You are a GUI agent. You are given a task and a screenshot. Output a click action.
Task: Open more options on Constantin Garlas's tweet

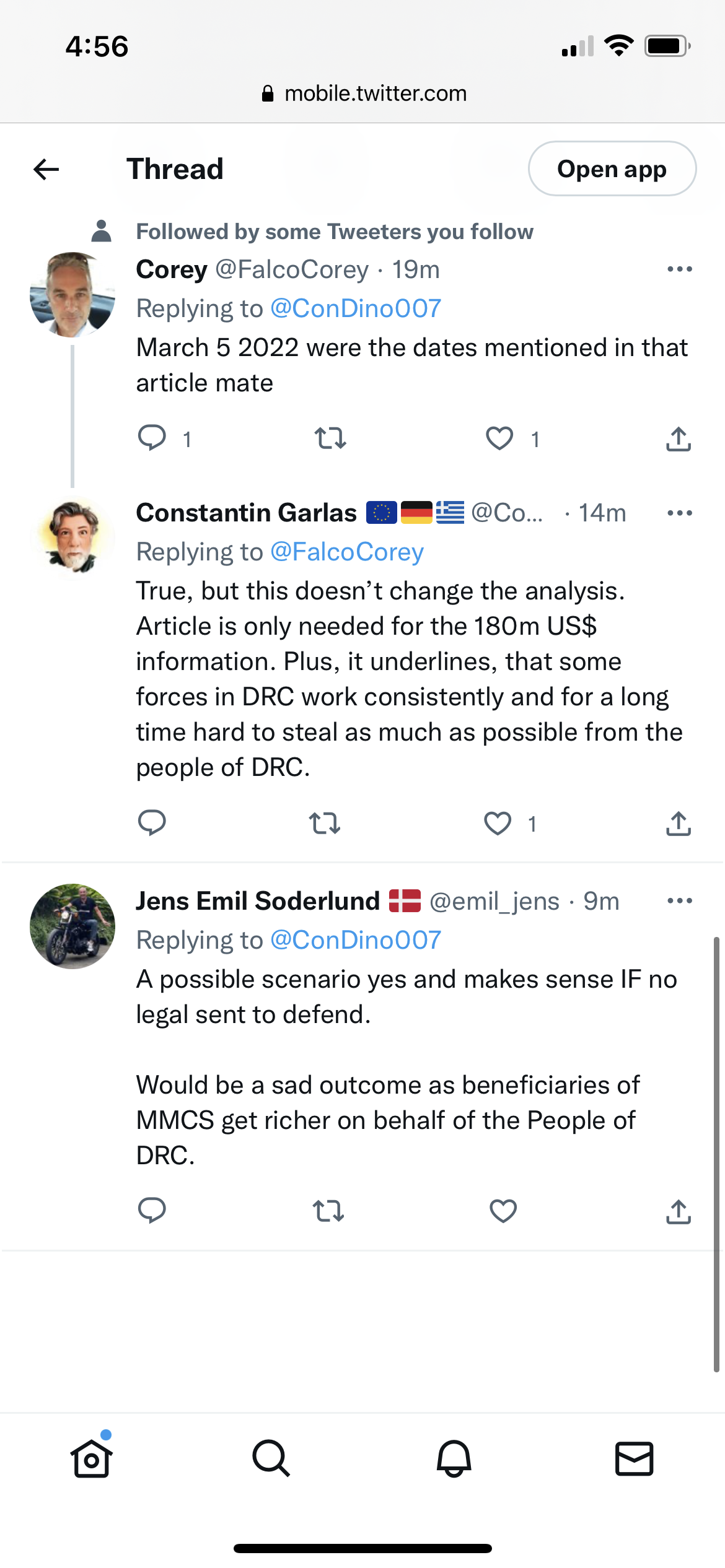pos(680,513)
